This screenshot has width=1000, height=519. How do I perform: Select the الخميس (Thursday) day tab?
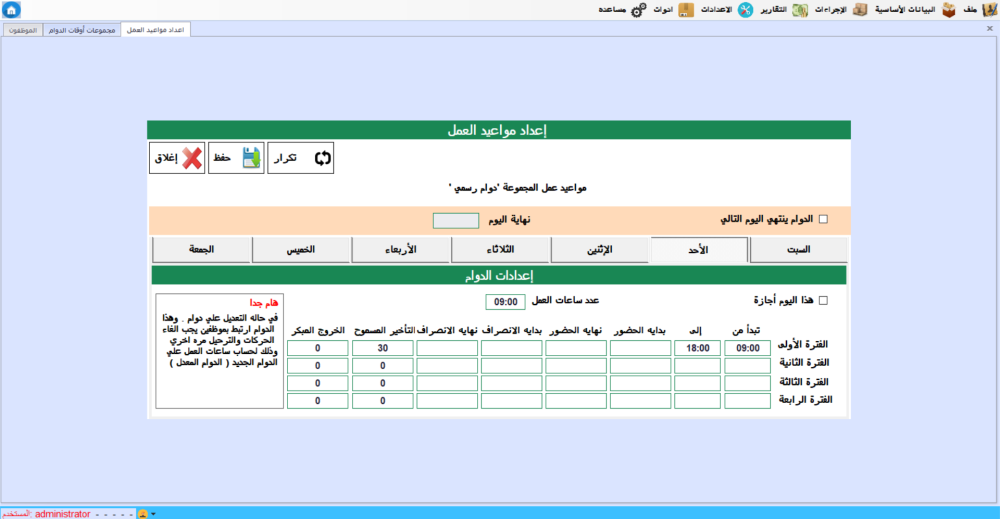299,250
